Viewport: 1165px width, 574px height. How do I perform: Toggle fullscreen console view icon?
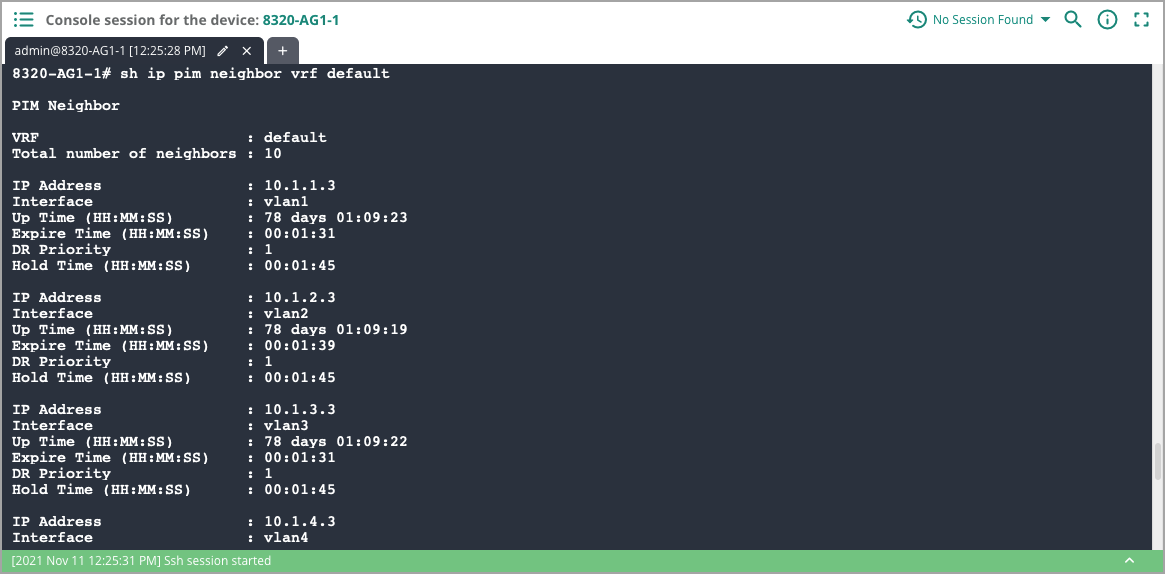click(1141, 19)
